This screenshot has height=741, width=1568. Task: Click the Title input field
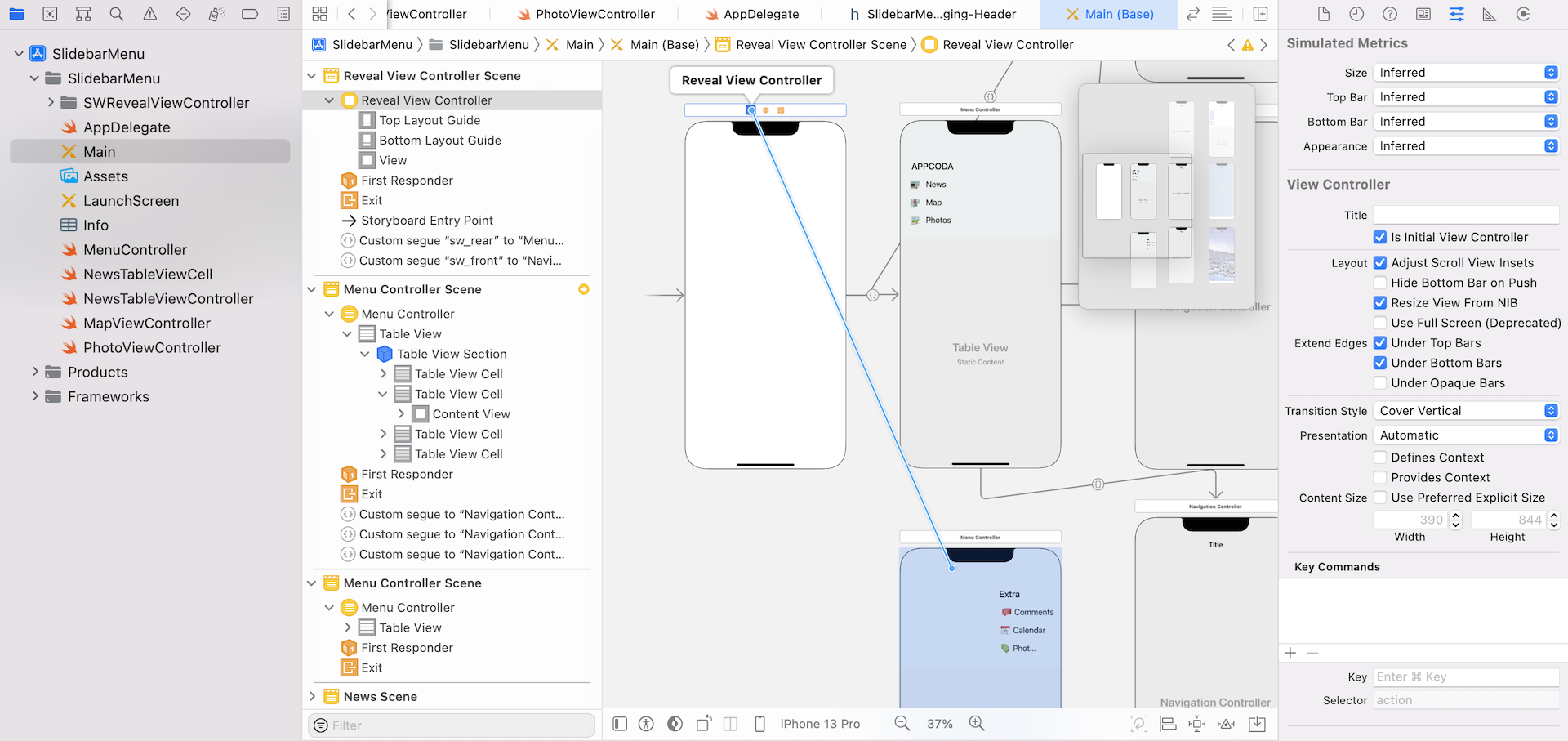coord(1465,215)
